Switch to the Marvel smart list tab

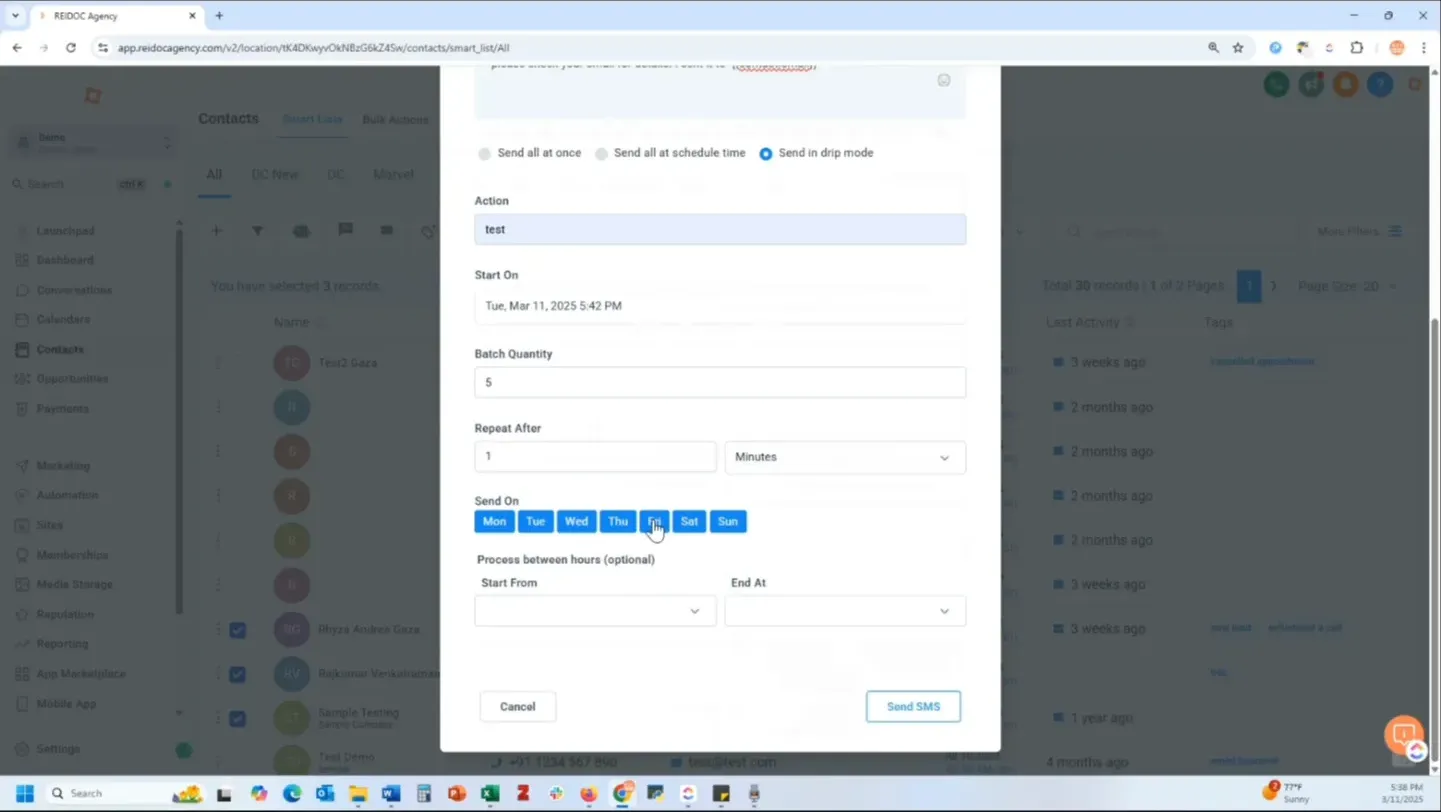(393, 174)
